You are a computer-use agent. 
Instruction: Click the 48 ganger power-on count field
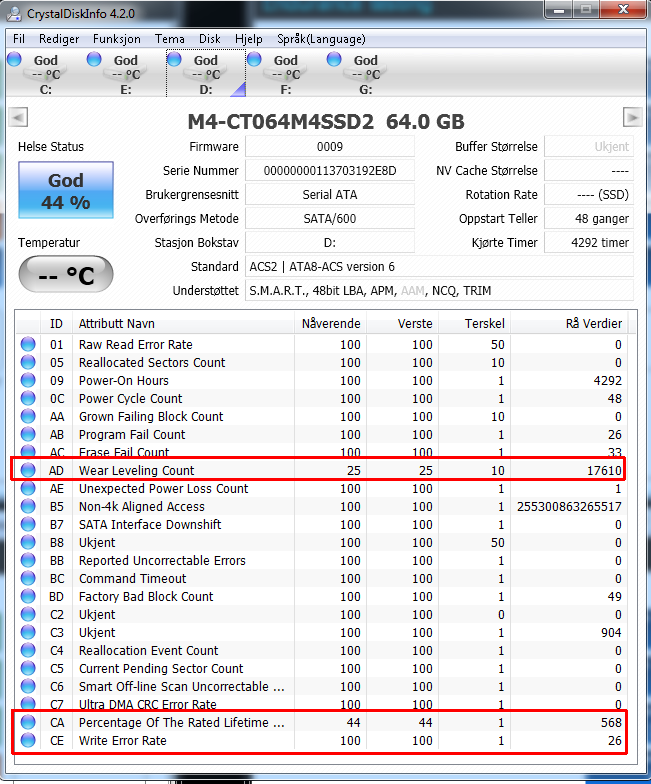(x=588, y=218)
